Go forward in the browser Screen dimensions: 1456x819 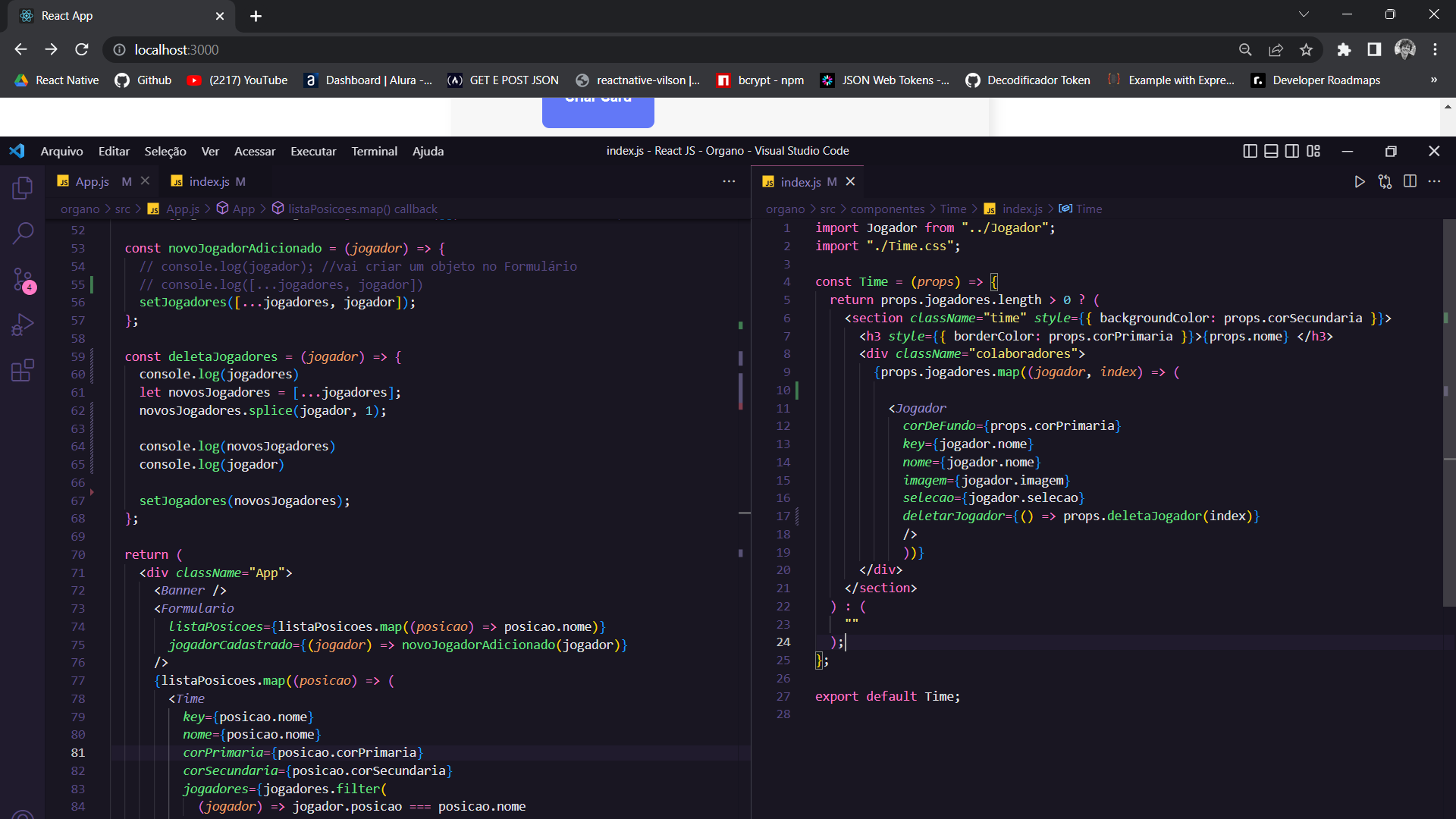point(51,49)
